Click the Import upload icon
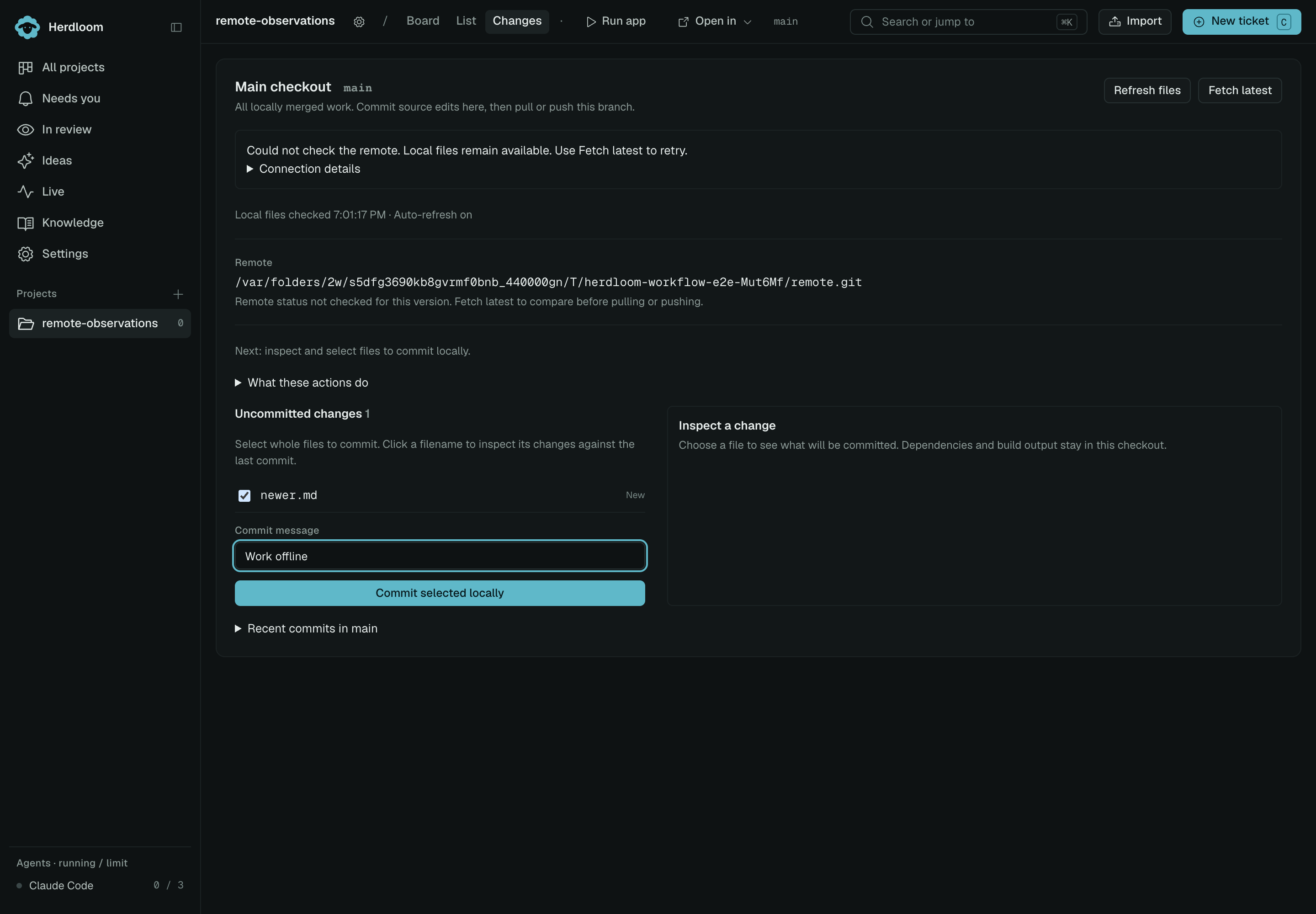Screen dimensions: 1316x914 coord(1114,22)
